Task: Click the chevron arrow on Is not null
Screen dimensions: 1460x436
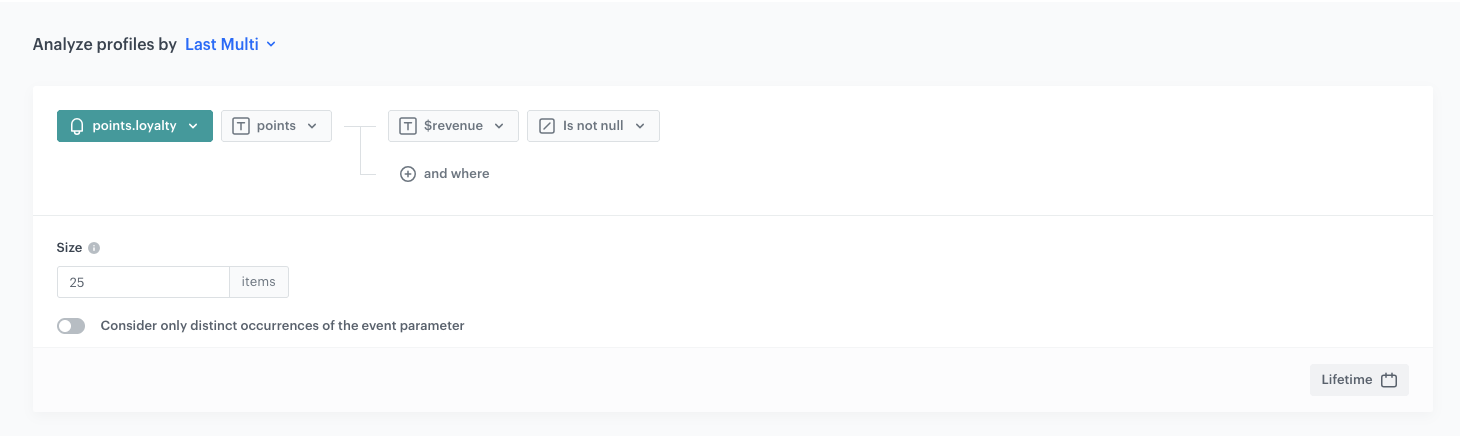Action: point(640,126)
